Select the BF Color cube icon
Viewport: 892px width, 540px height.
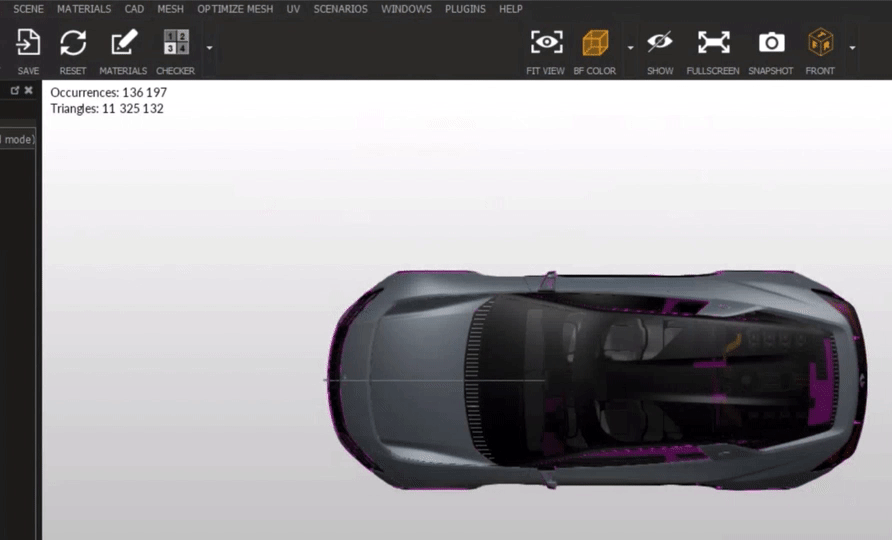tap(595, 43)
